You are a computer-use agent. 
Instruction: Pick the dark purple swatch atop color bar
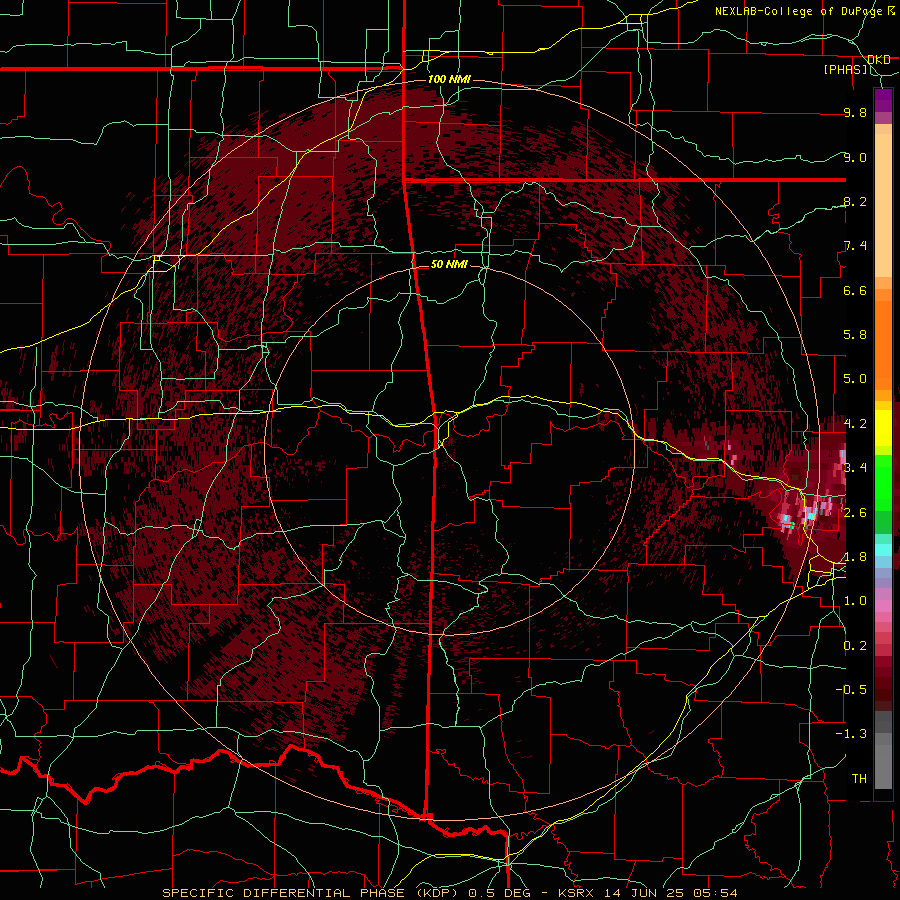[x=883, y=100]
